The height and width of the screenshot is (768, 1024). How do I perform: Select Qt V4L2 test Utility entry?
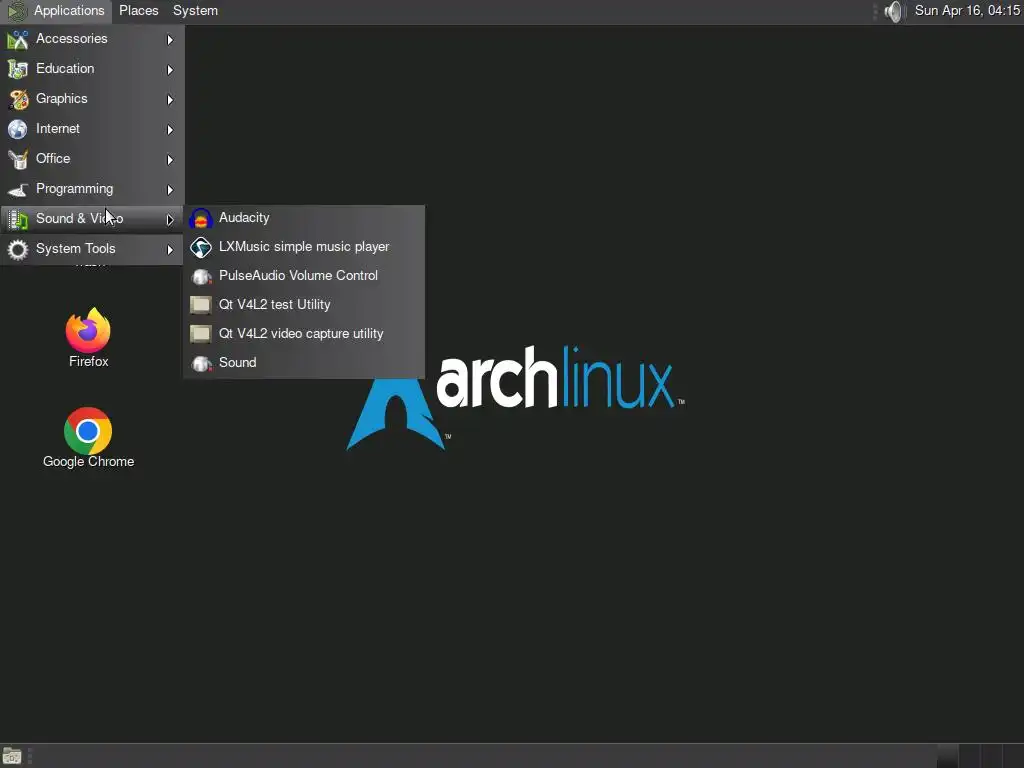click(x=304, y=305)
